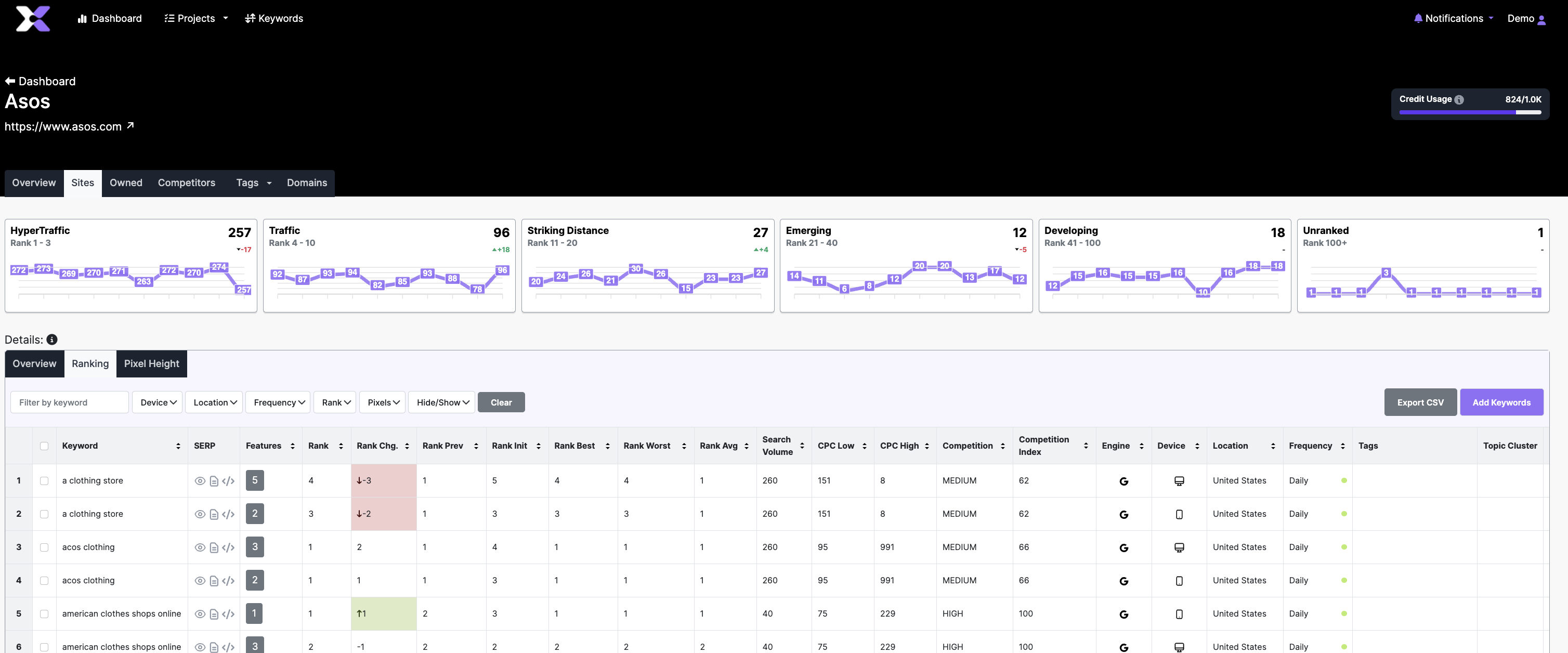This screenshot has height=653, width=1568.
Task: Click the eye SERP icon for acos clothing row 3
Action: pyautogui.click(x=200, y=547)
